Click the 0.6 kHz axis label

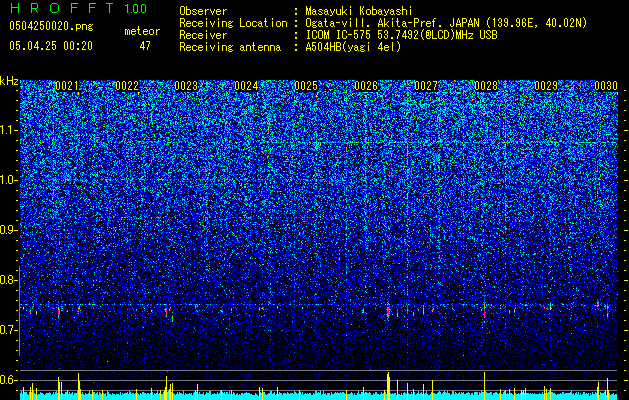(x=9, y=380)
